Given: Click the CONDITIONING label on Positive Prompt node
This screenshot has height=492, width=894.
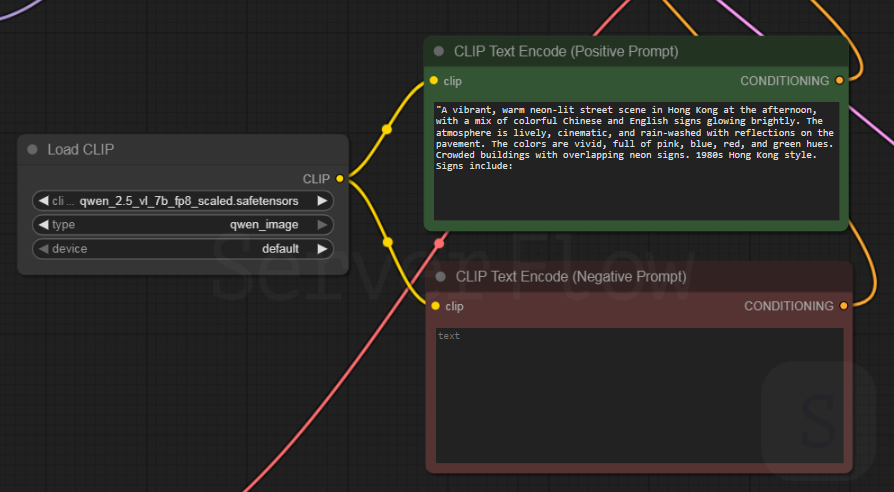Looking at the screenshot, I should [785, 81].
